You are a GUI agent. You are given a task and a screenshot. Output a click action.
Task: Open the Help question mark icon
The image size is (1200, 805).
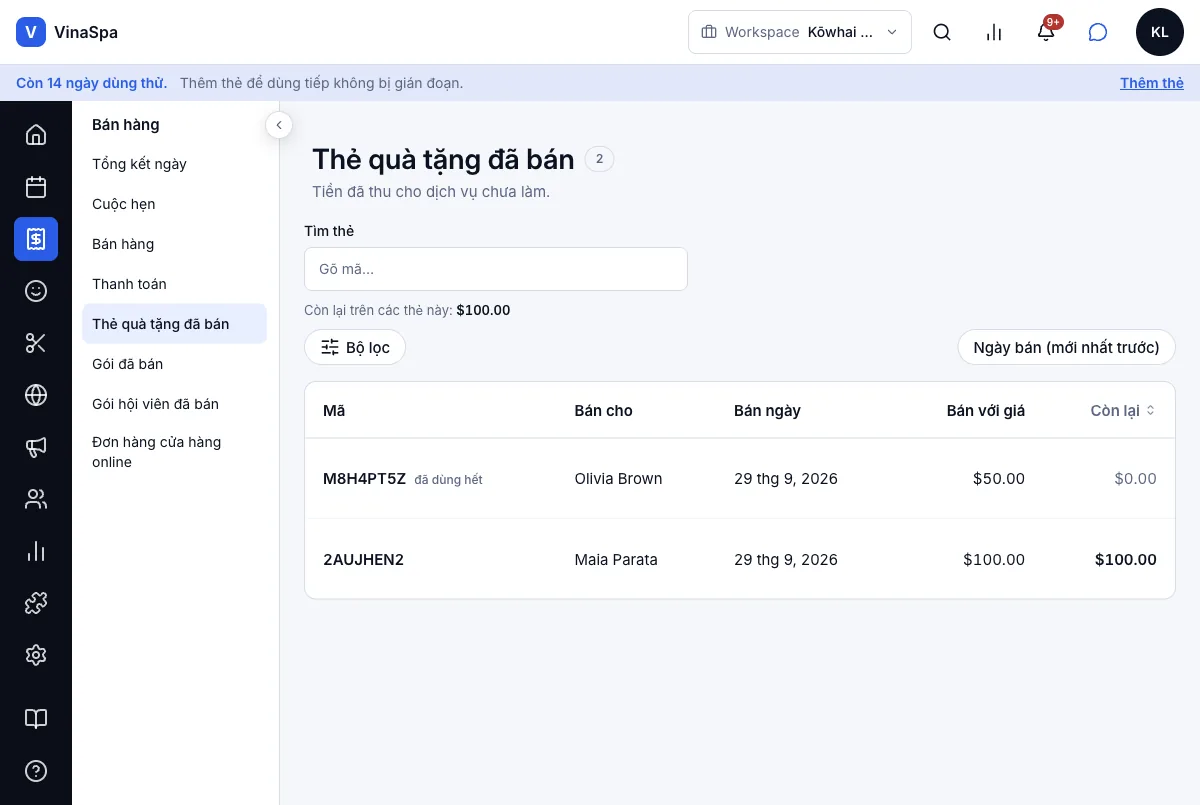[36, 771]
